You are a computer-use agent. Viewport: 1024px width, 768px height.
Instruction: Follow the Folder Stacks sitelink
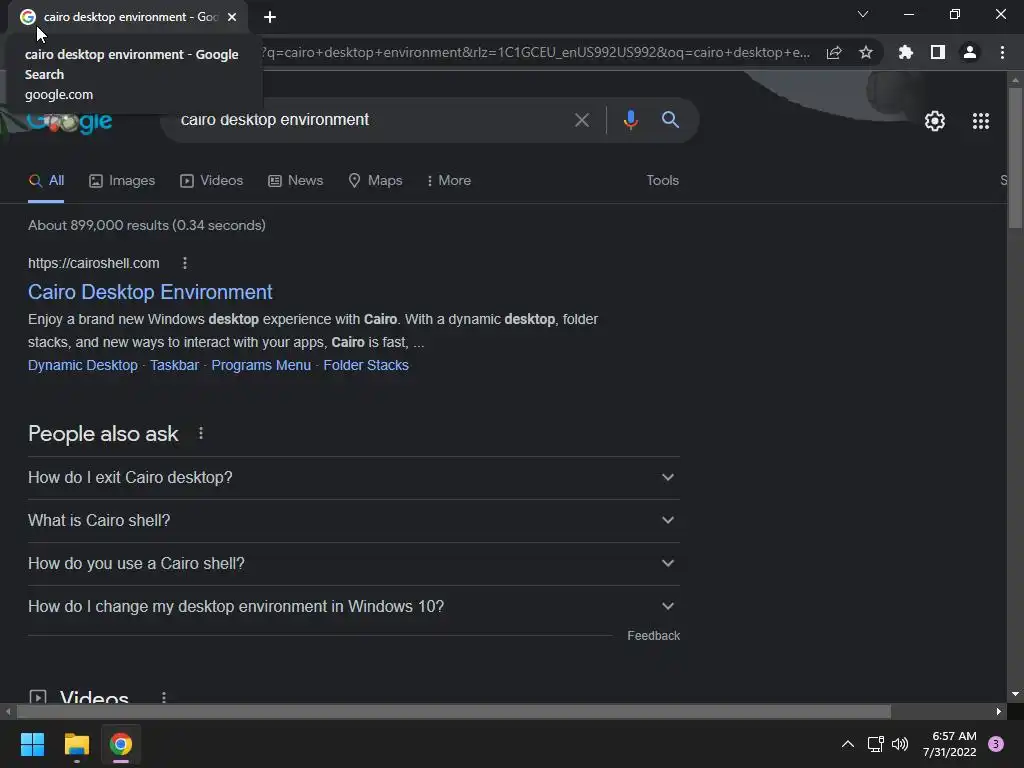[x=366, y=366]
